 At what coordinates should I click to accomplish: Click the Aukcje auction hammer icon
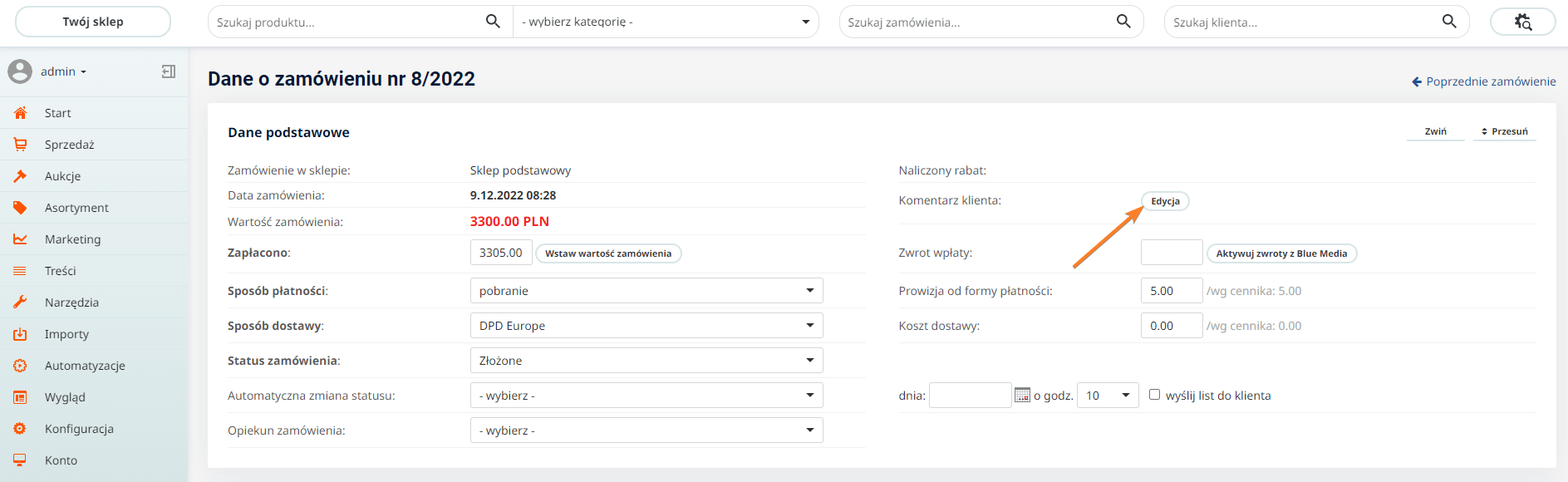[20, 176]
